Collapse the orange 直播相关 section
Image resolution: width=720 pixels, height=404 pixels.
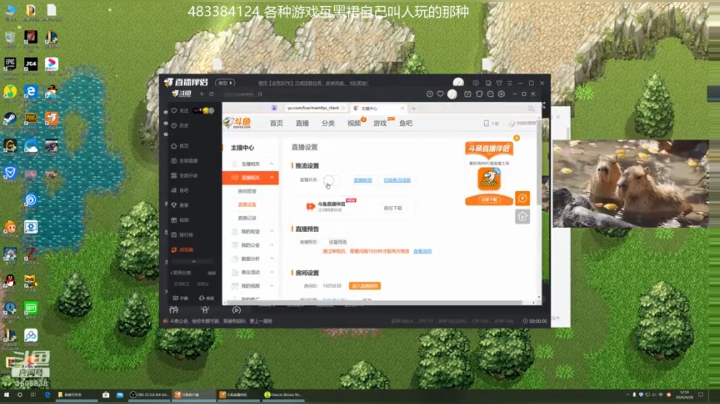tap(251, 177)
